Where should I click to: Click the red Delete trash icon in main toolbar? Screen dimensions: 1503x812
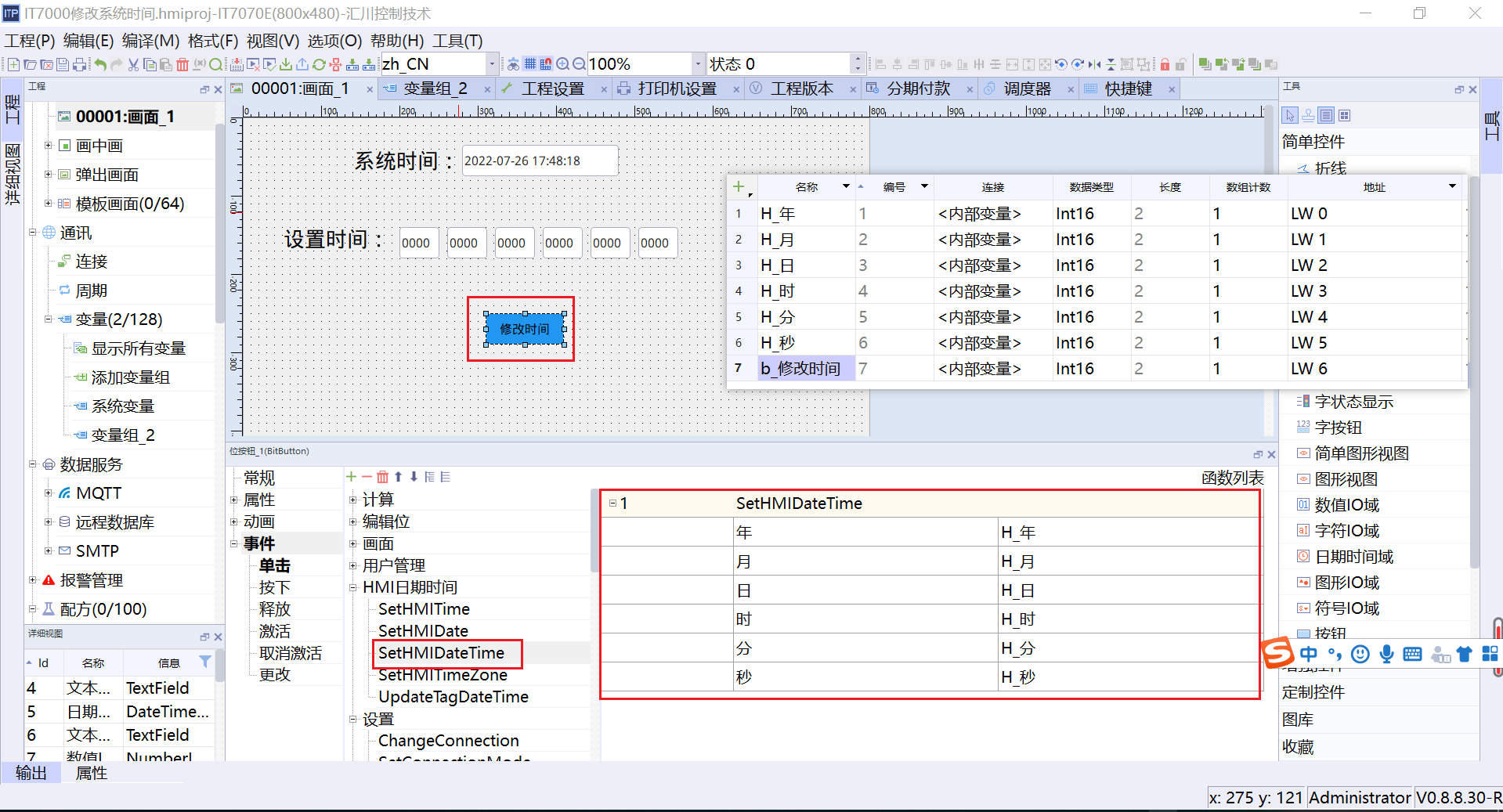coord(182,64)
